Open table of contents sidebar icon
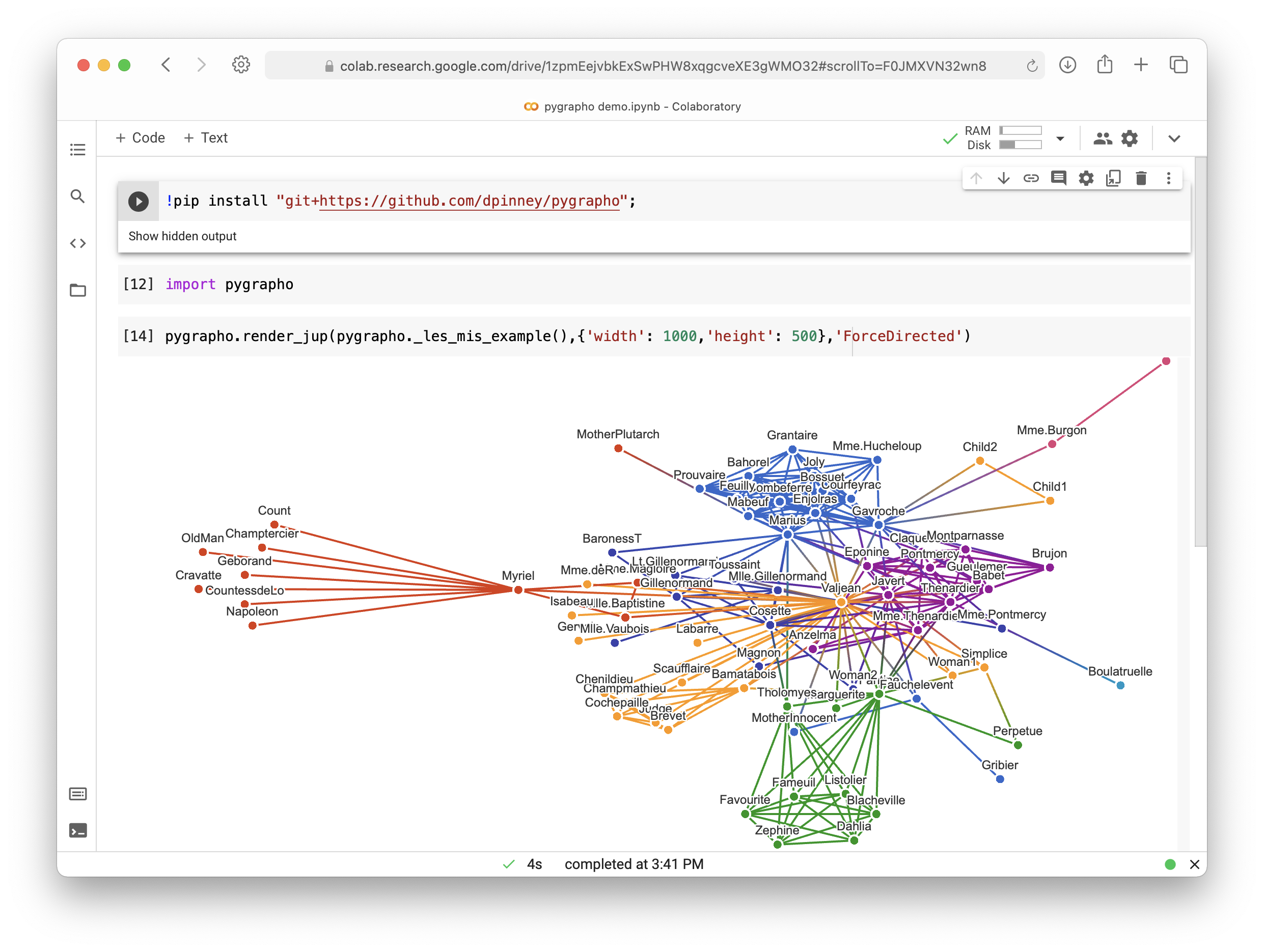 pyautogui.click(x=78, y=150)
